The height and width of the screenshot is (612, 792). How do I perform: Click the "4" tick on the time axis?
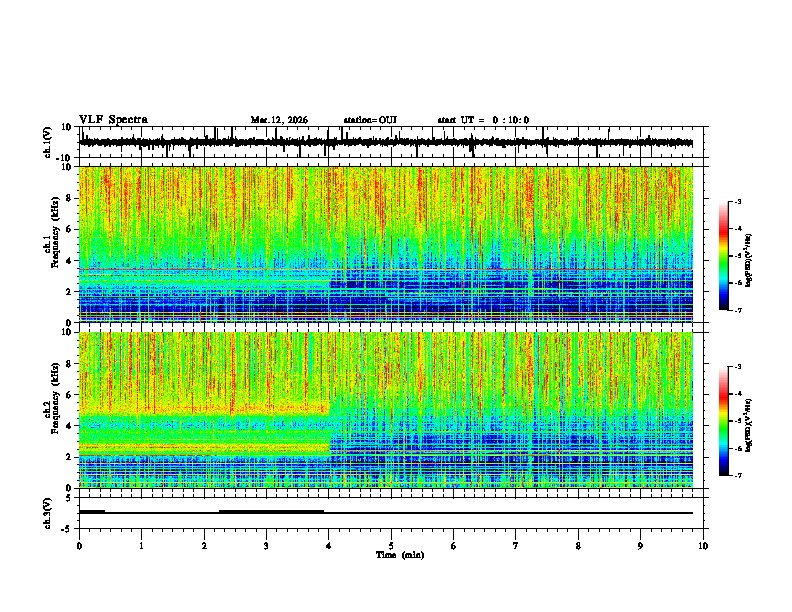click(329, 546)
